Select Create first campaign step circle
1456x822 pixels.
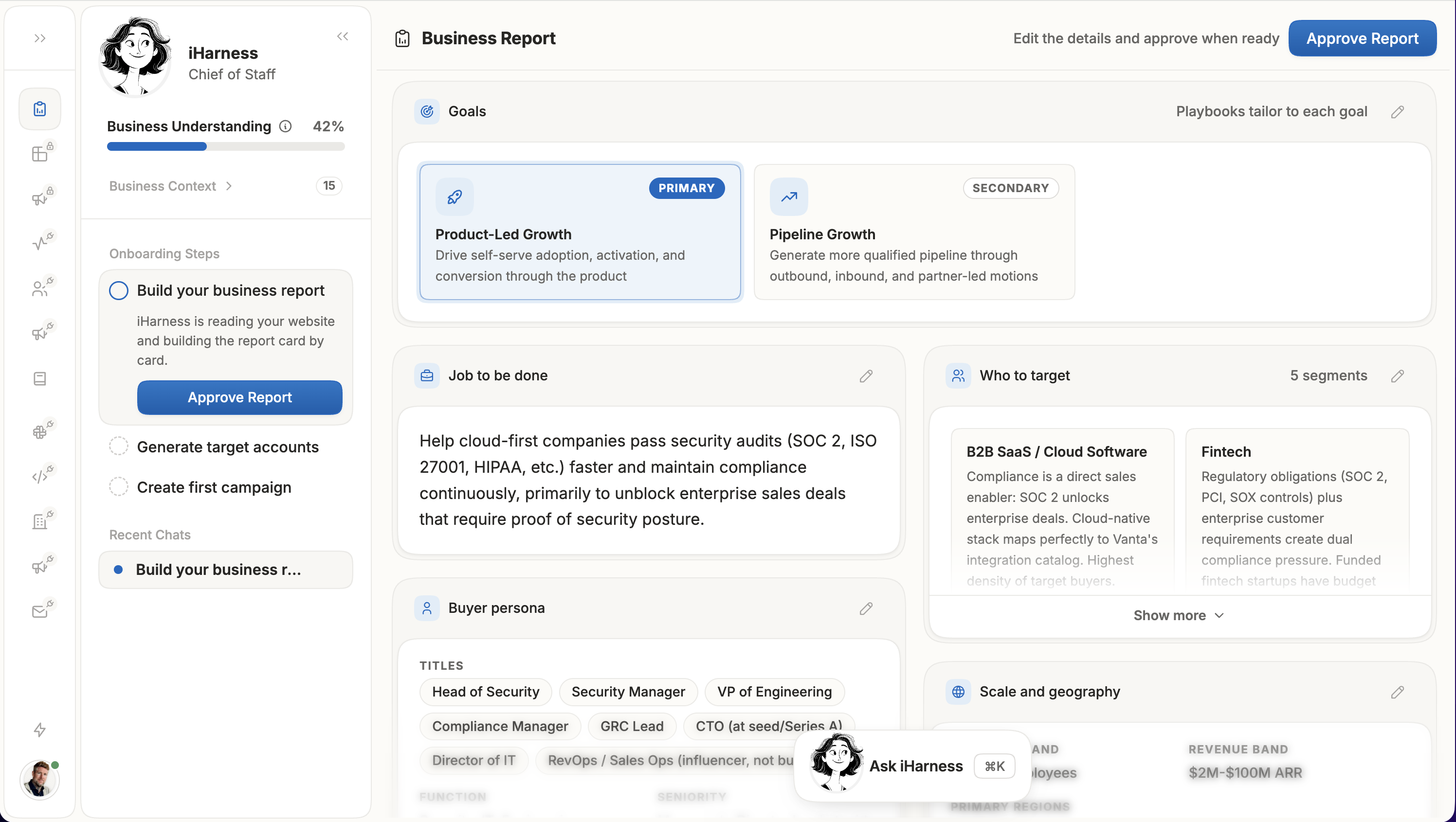pyautogui.click(x=119, y=487)
